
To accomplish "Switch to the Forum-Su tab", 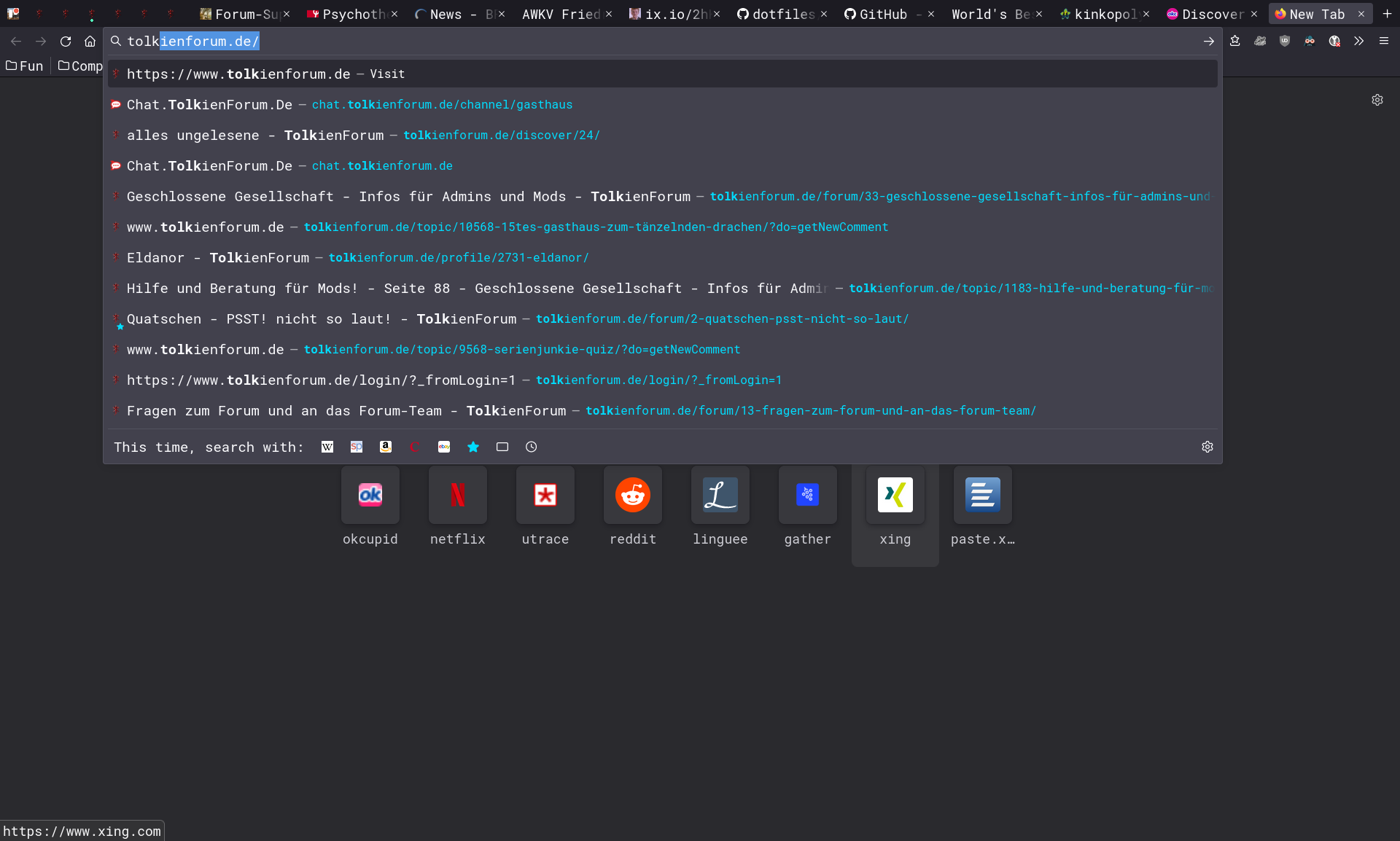I will click(239, 14).
